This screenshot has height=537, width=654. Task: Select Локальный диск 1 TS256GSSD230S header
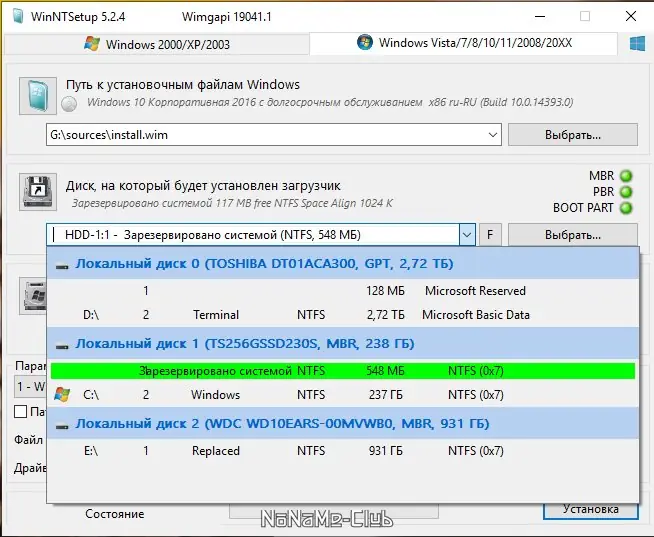(343, 344)
